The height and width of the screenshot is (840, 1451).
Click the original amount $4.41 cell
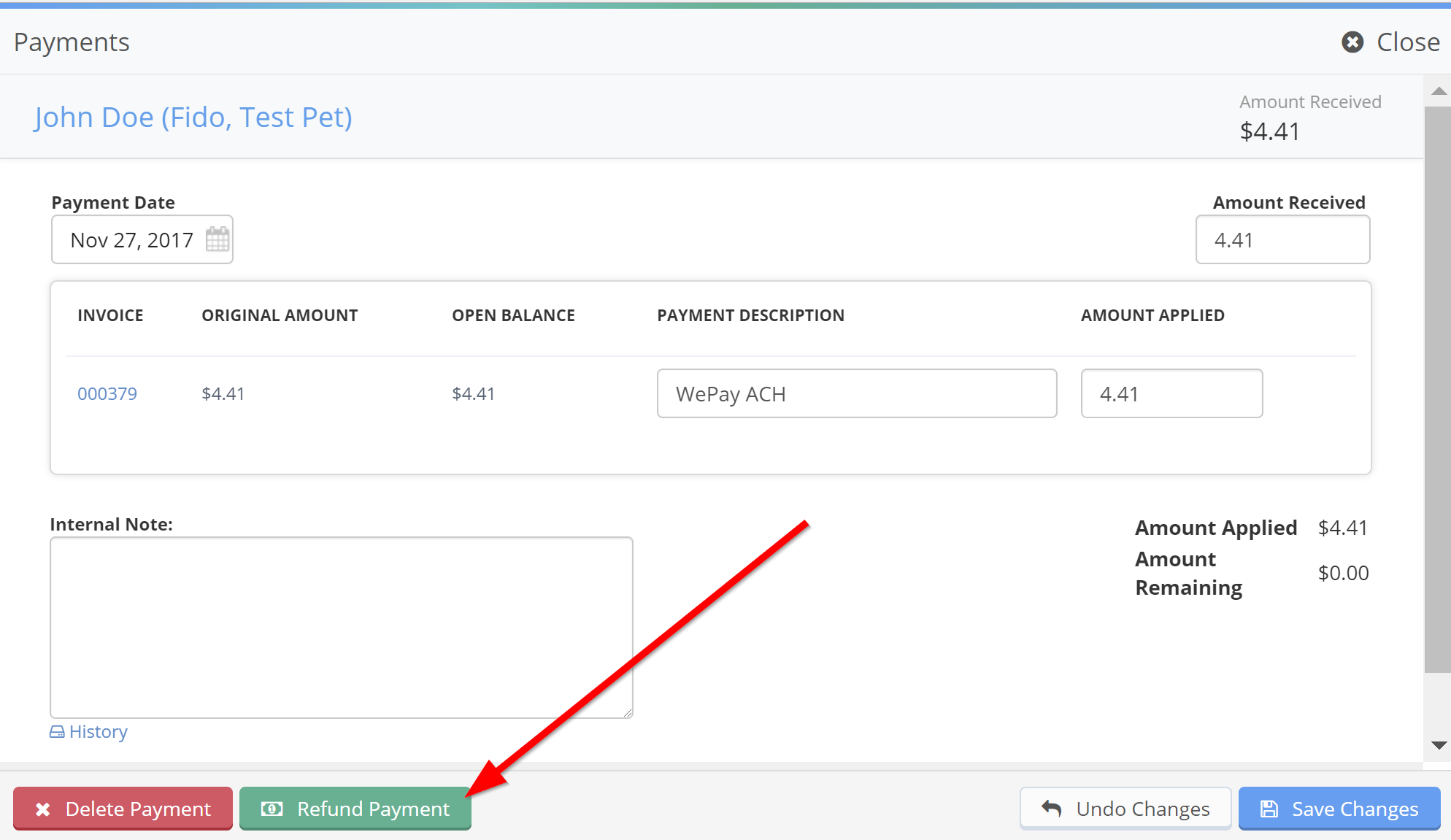pyautogui.click(x=223, y=394)
